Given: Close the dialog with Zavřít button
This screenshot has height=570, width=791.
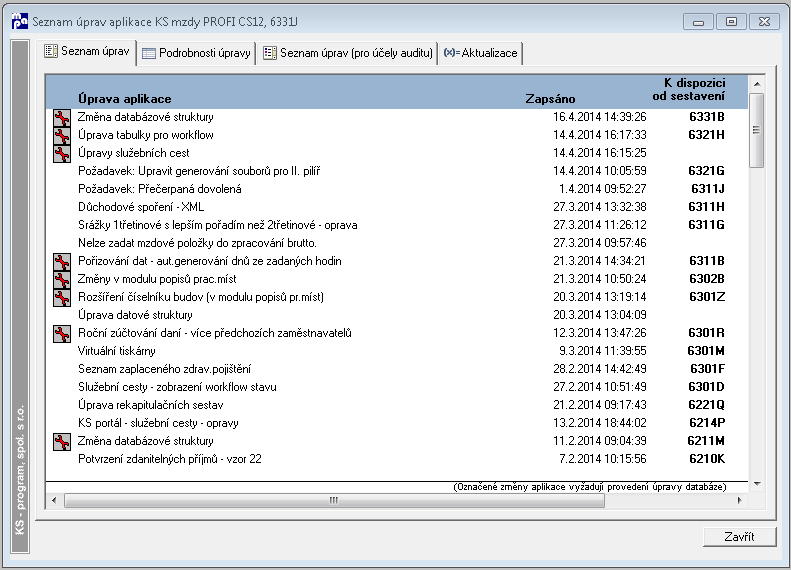Looking at the screenshot, I should pyautogui.click(x=739, y=537).
